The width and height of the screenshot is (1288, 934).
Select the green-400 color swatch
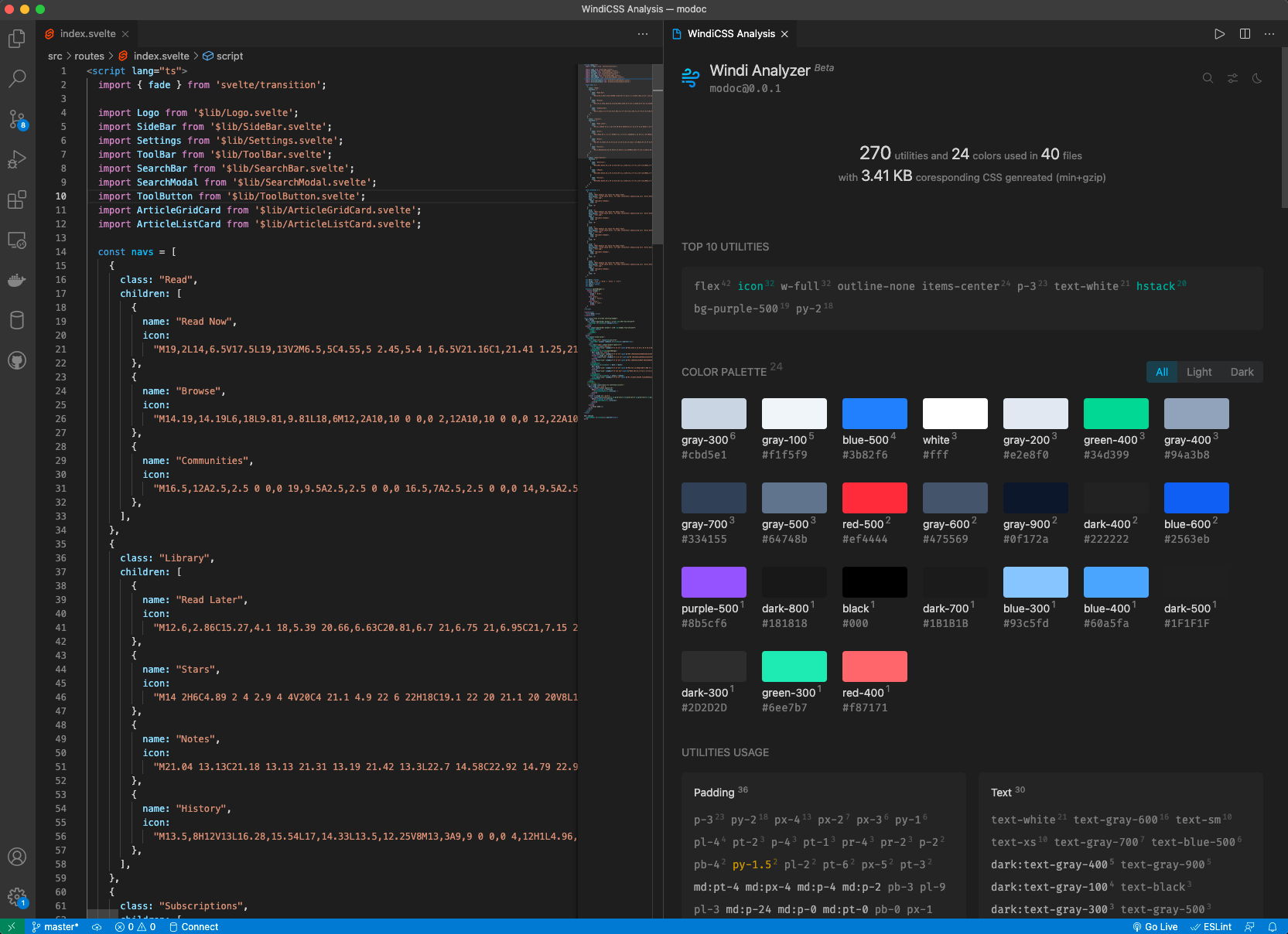[x=1116, y=414]
